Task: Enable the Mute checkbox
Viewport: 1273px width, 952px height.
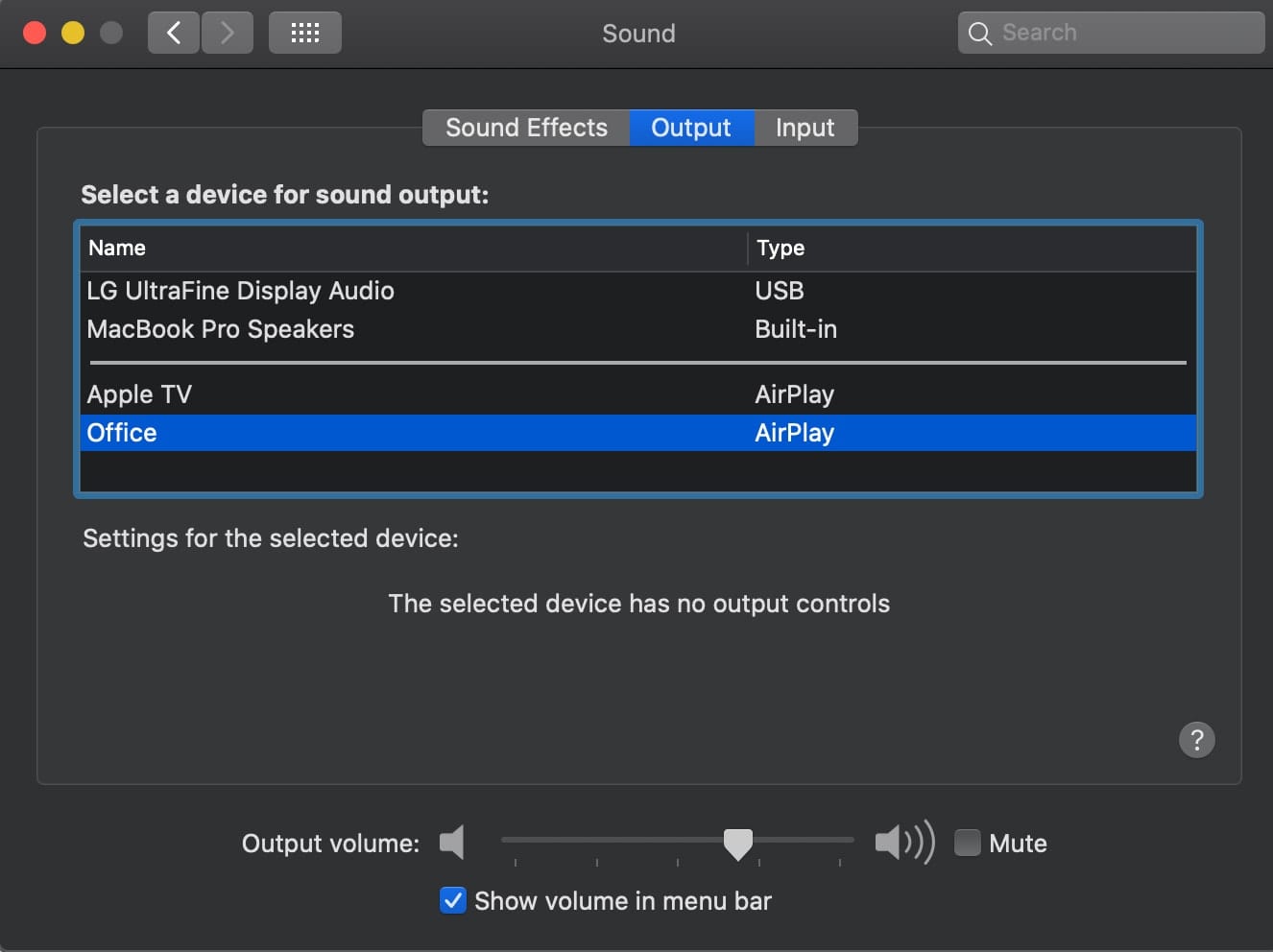Action: coord(968,843)
